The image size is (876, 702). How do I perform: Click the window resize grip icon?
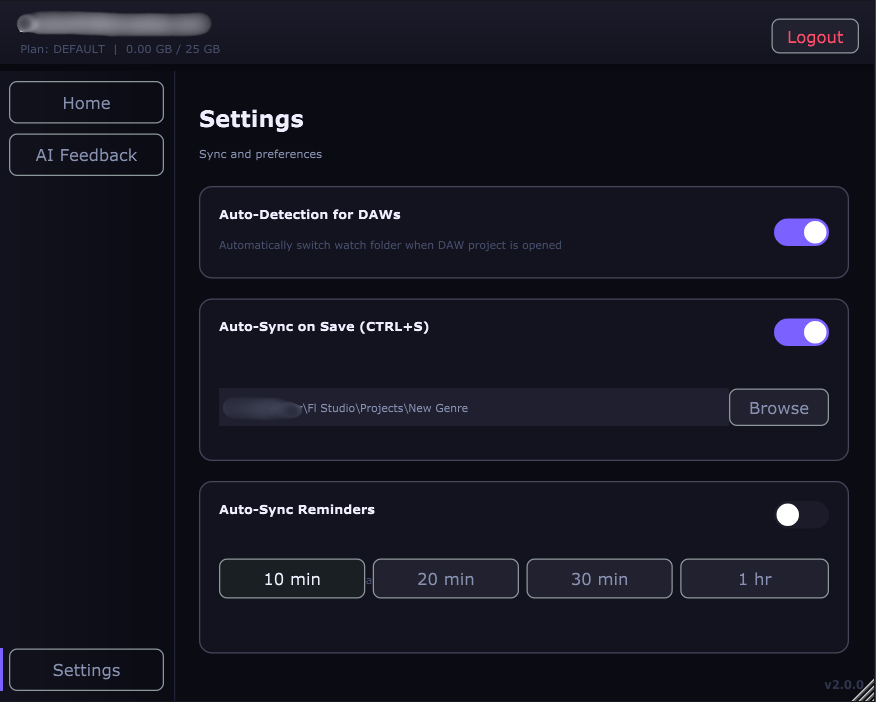point(864,691)
